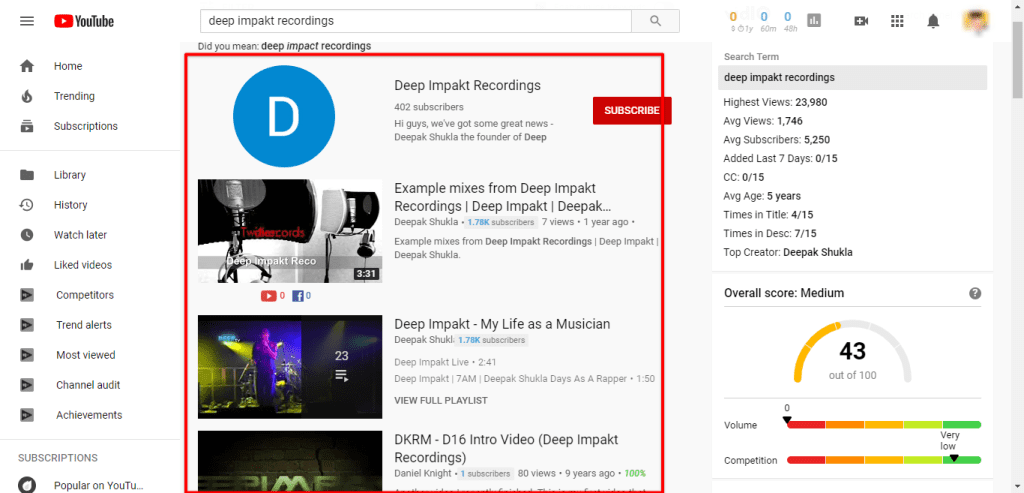Image resolution: width=1024 pixels, height=493 pixels.
Task: Click the overall score help question icon
Action: pyautogui.click(x=975, y=293)
